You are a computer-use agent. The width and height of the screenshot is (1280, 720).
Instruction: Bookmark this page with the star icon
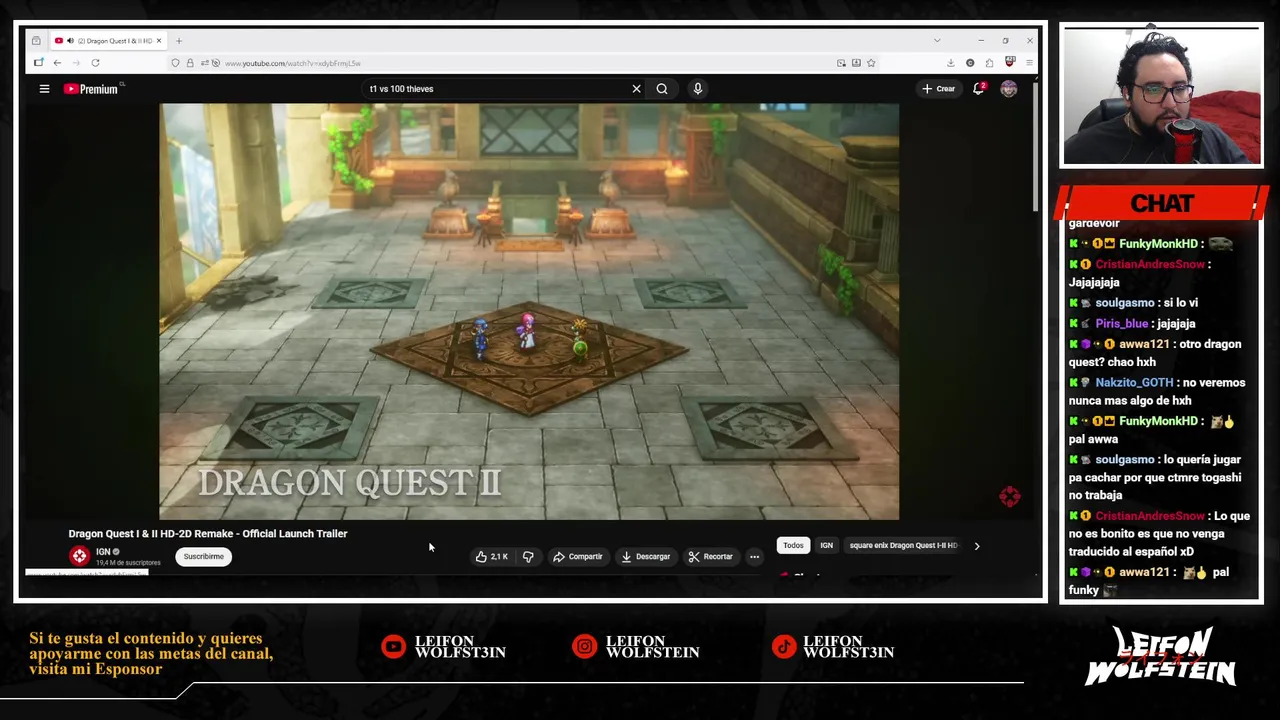[x=871, y=63]
